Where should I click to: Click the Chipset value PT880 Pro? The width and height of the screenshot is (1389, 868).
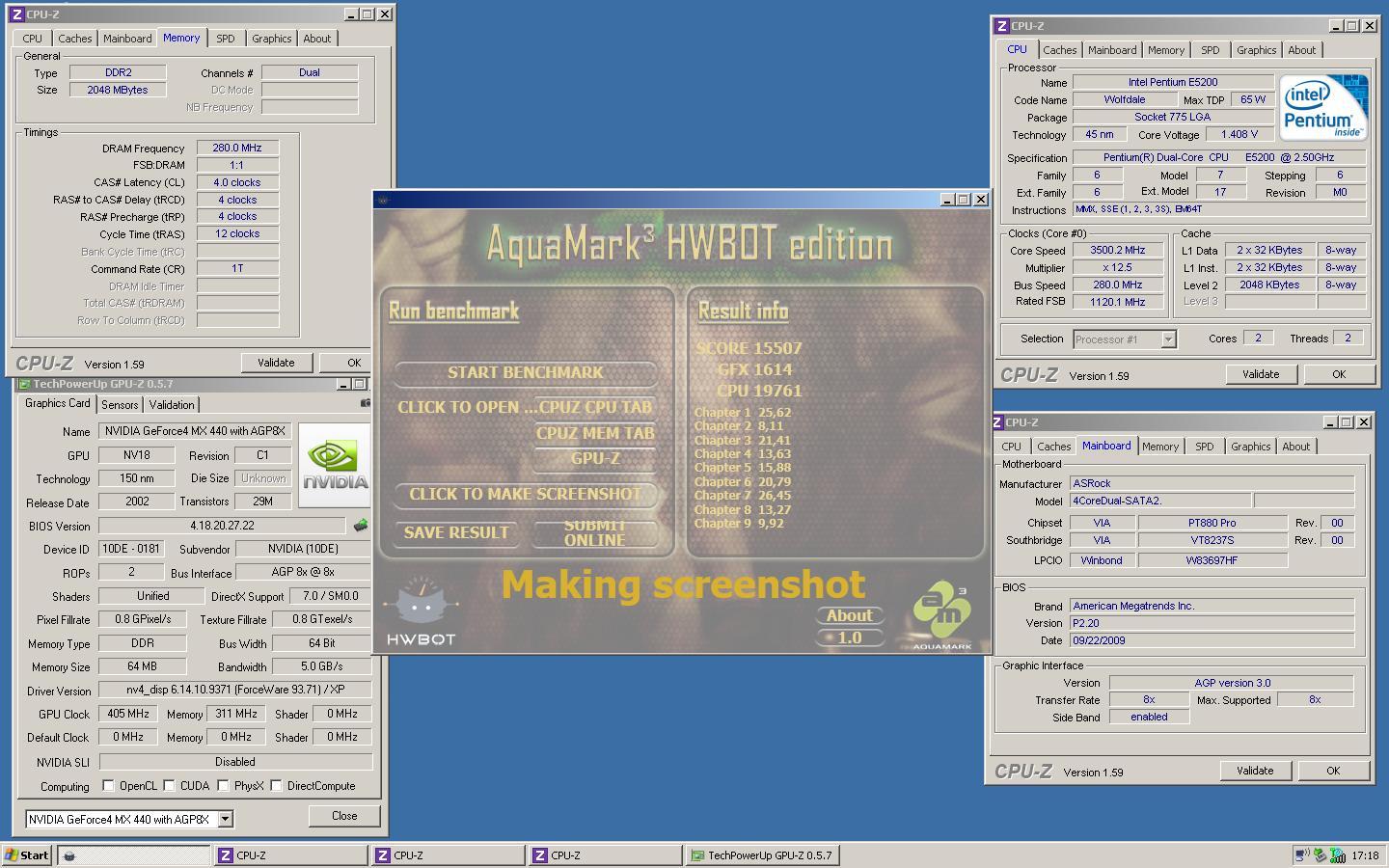coord(1212,523)
